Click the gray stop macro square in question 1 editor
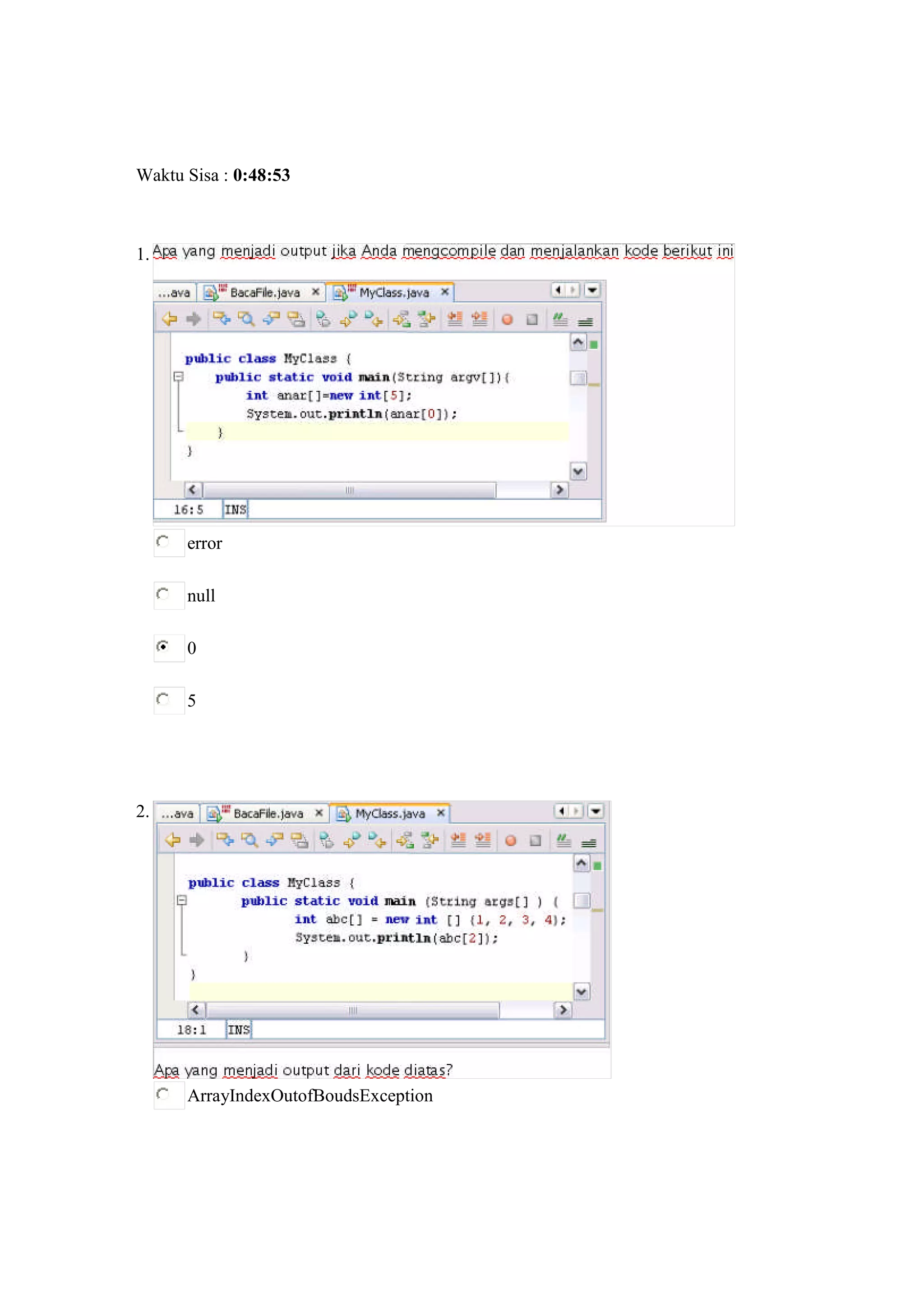This screenshot has width=924, height=1308. (532, 320)
